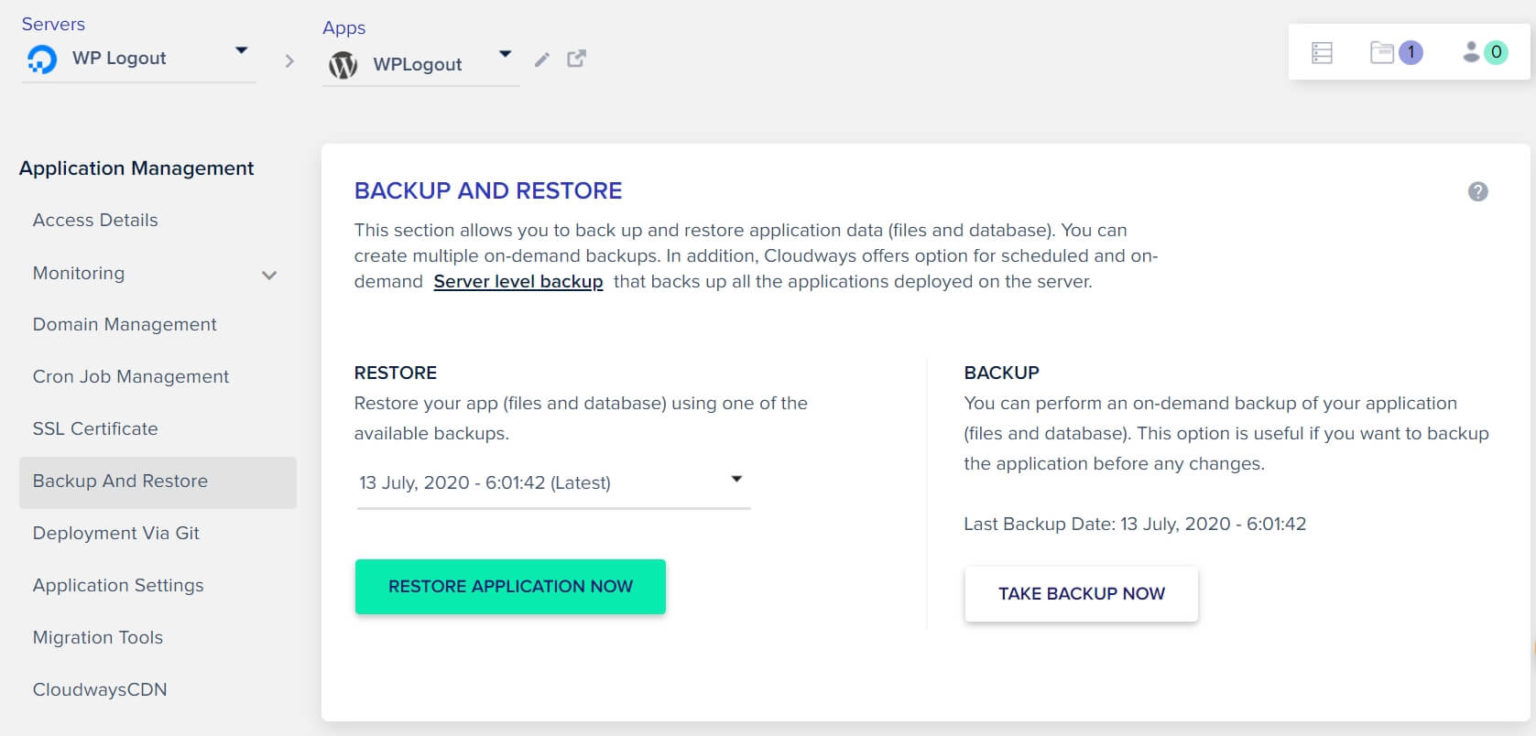
Task: Click the help question mark in Backup and Restore
Action: coord(1477,190)
